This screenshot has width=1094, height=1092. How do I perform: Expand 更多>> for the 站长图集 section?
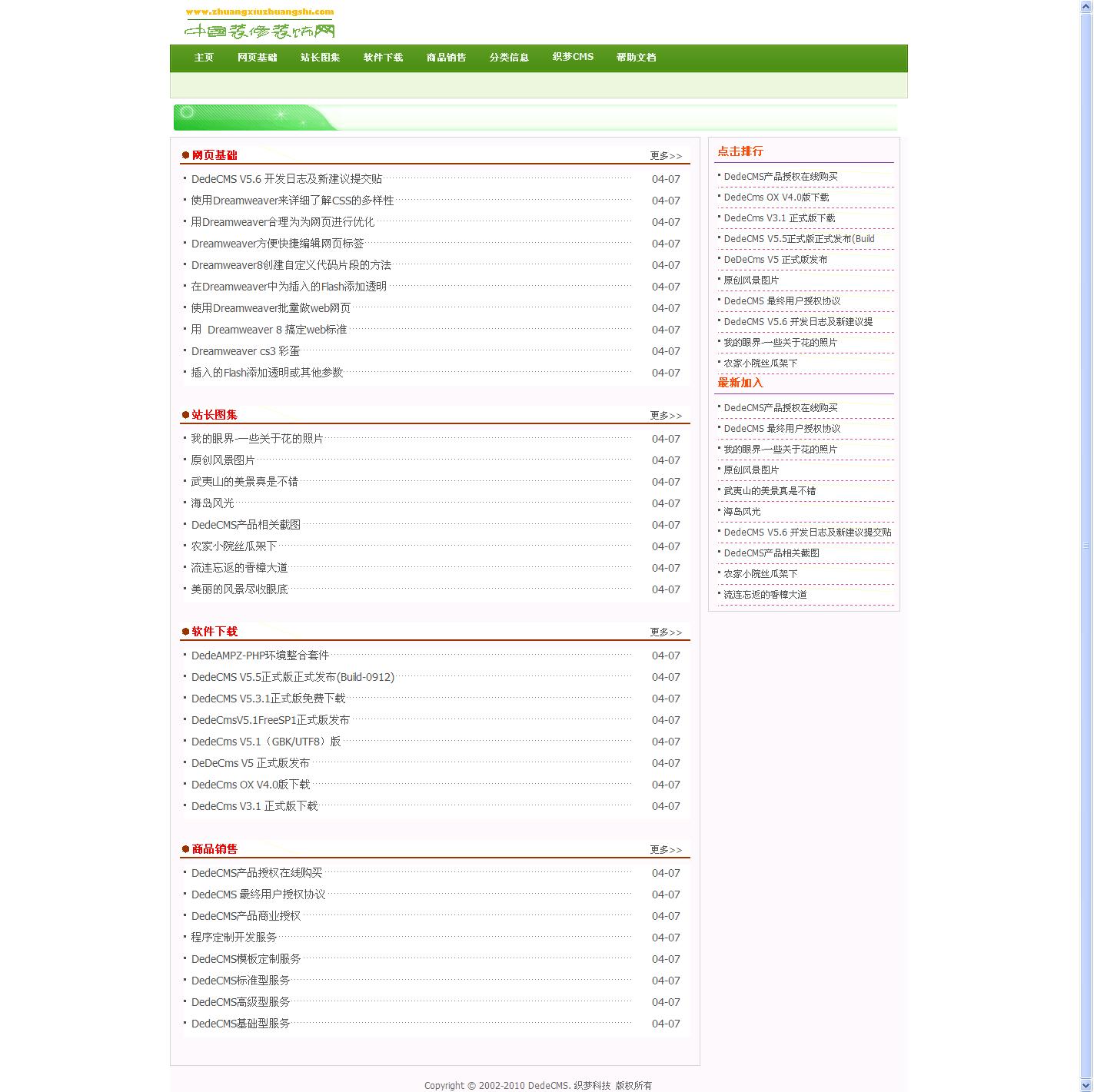click(x=666, y=416)
